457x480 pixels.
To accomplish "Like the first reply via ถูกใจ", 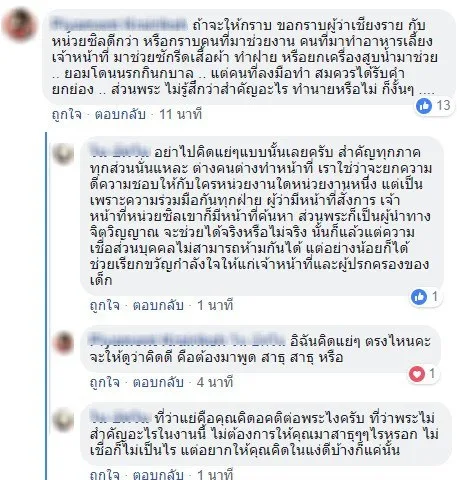I will (x=105, y=305).
